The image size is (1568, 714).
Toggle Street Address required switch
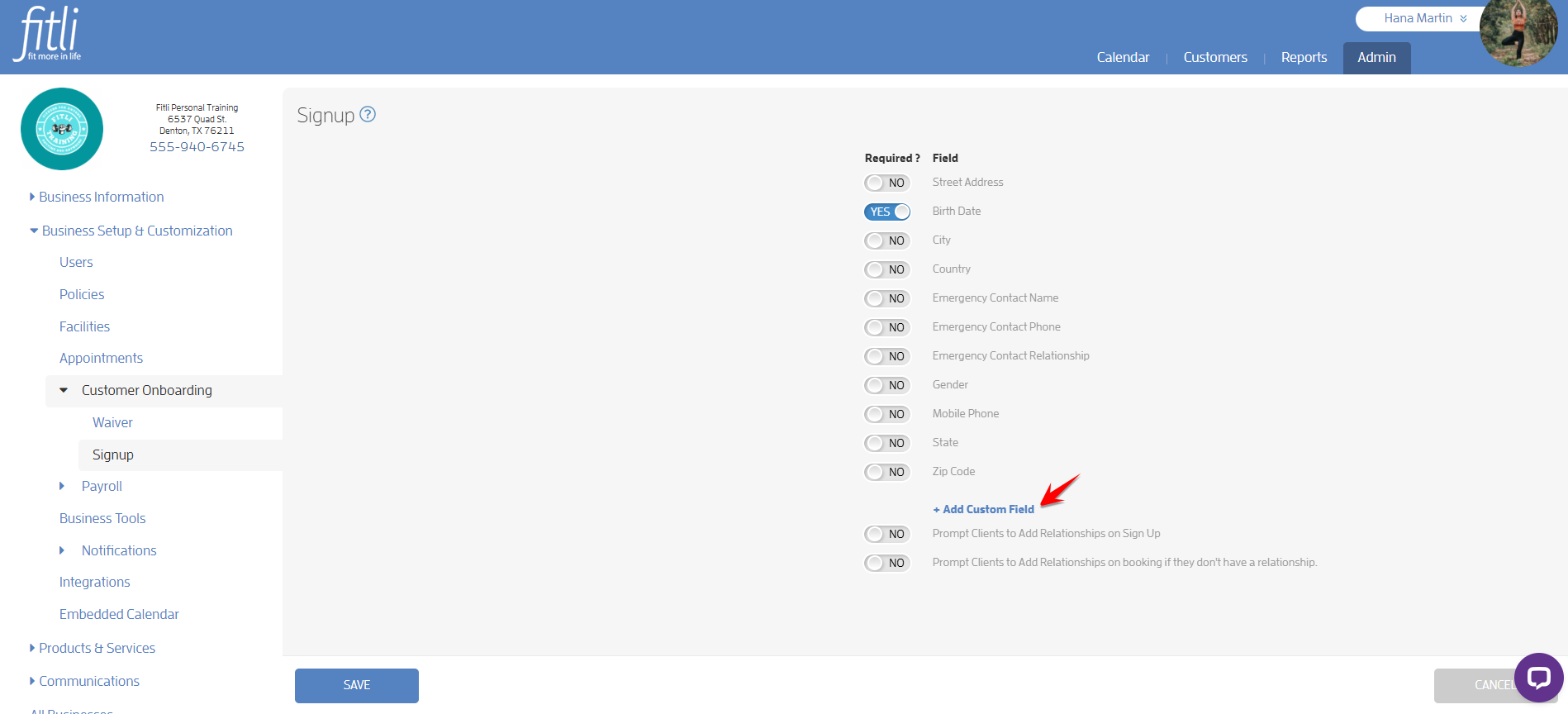(x=887, y=183)
